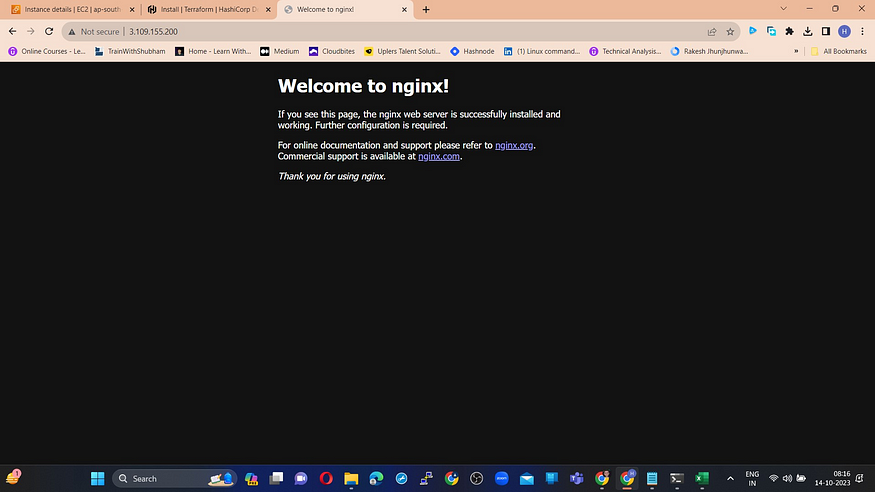
Task: Open the Rakesh Jhunjhunwala bookmark
Action: click(709, 51)
